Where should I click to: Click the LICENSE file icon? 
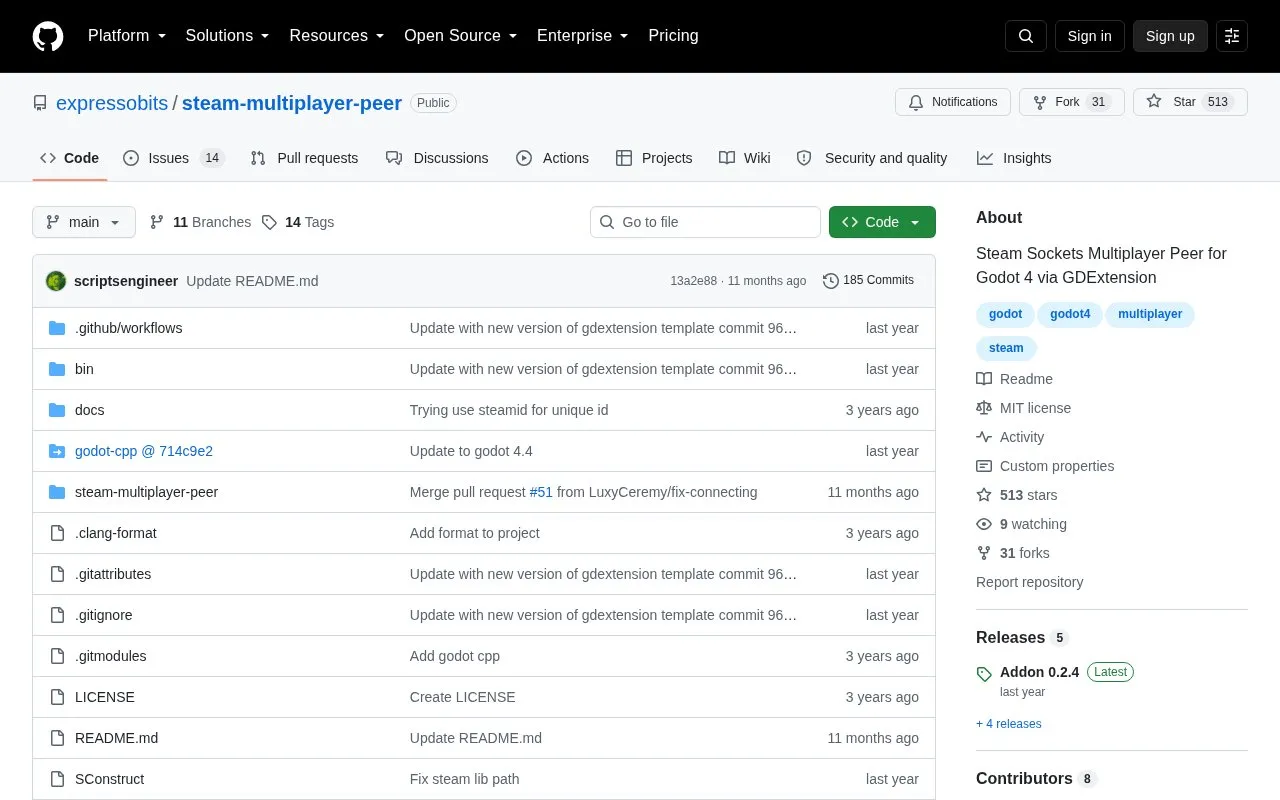pyautogui.click(x=57, y=697)
